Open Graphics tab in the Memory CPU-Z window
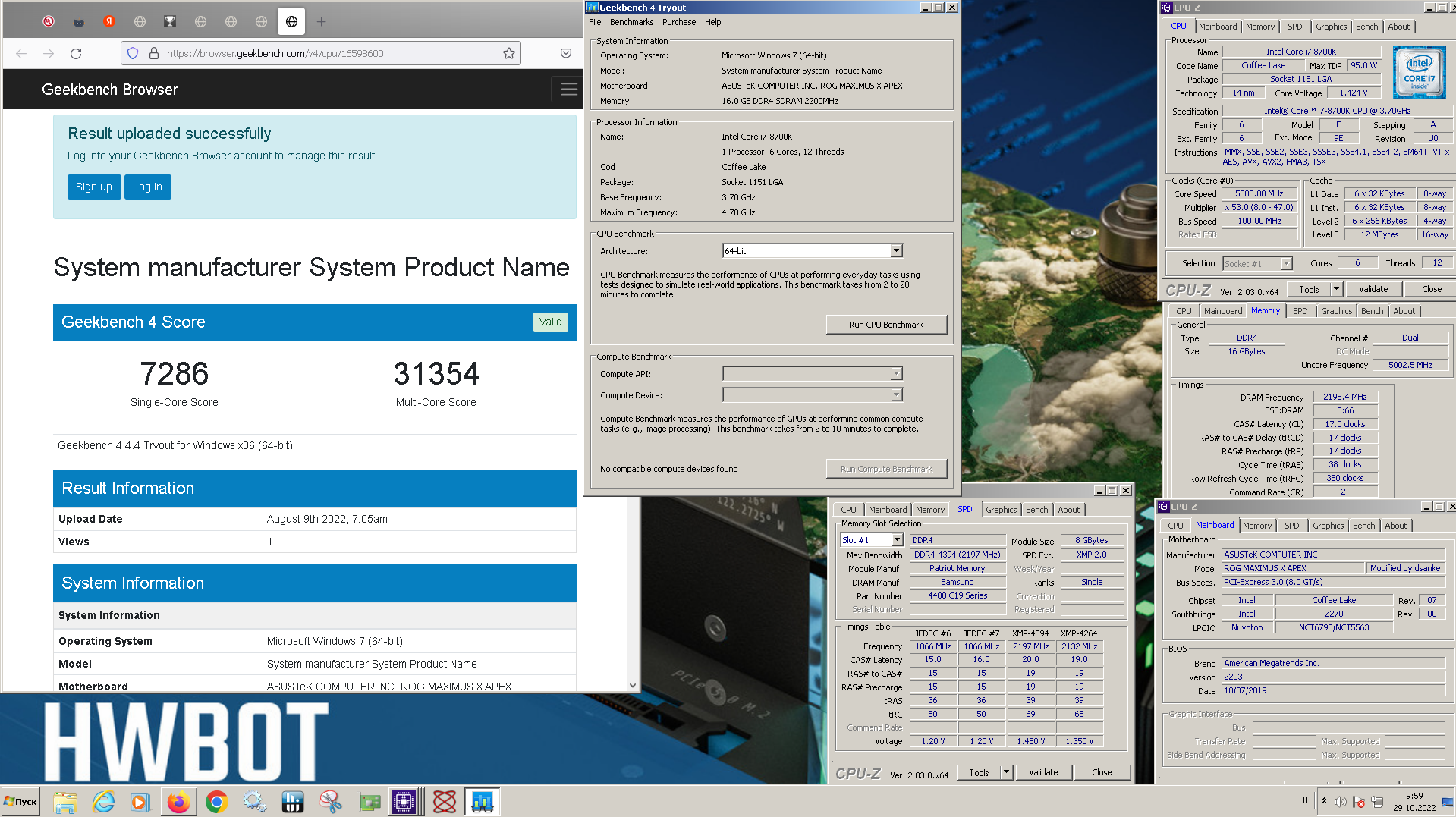Screen dimensions: 1456x817 pos(1336,311)
